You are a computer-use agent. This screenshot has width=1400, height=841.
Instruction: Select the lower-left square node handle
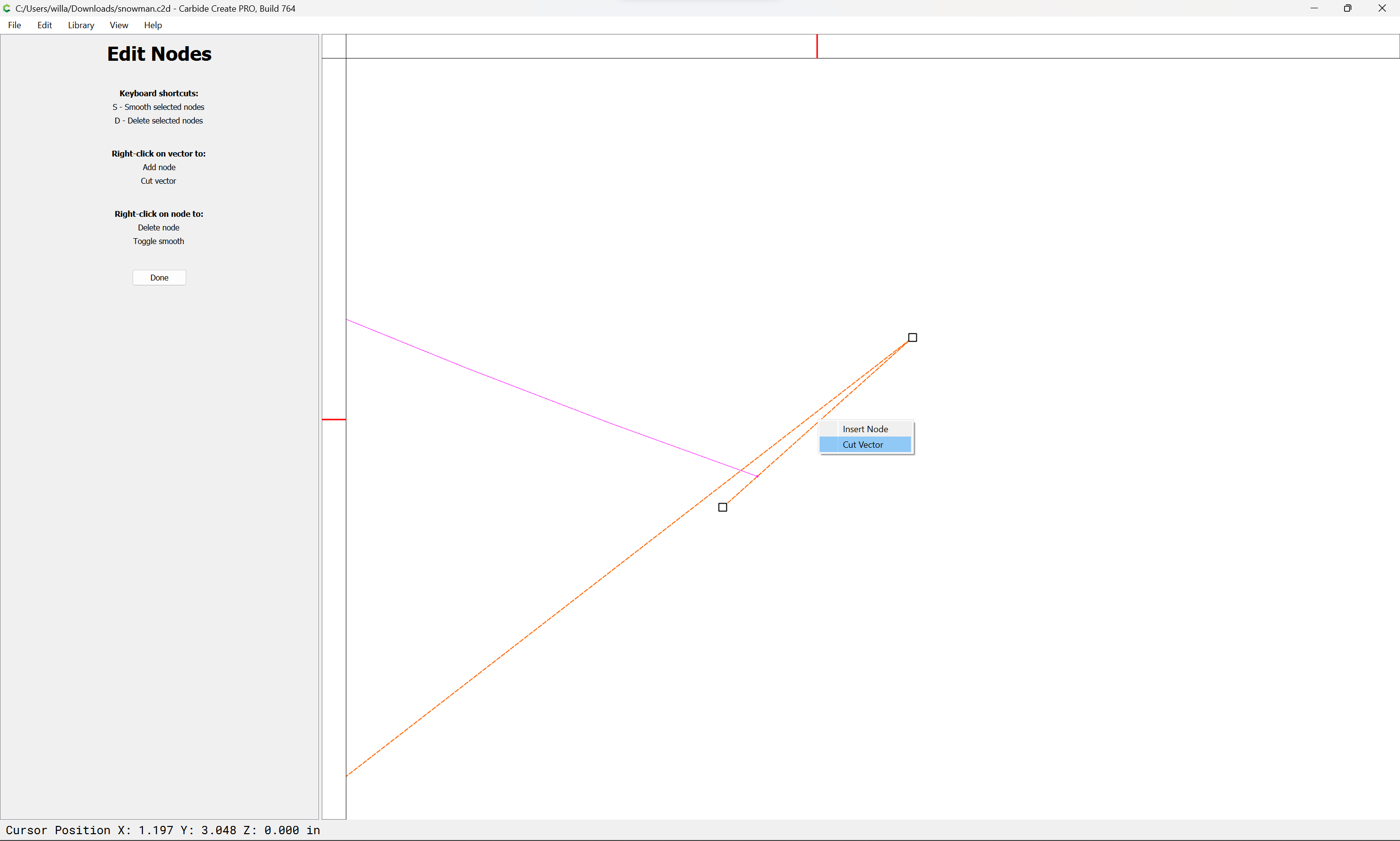point(722,507)
